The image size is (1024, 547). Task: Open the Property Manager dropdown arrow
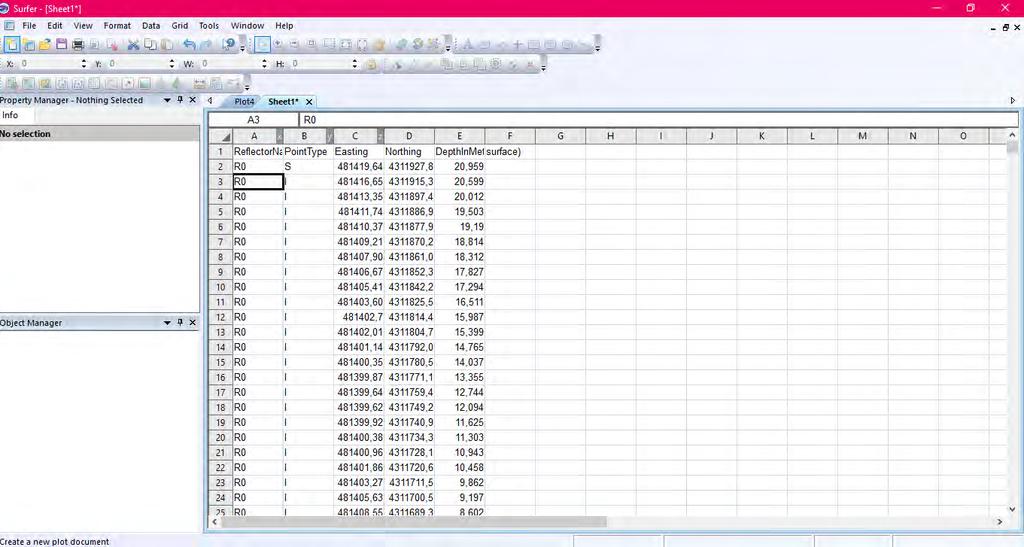tap(167, 100)
